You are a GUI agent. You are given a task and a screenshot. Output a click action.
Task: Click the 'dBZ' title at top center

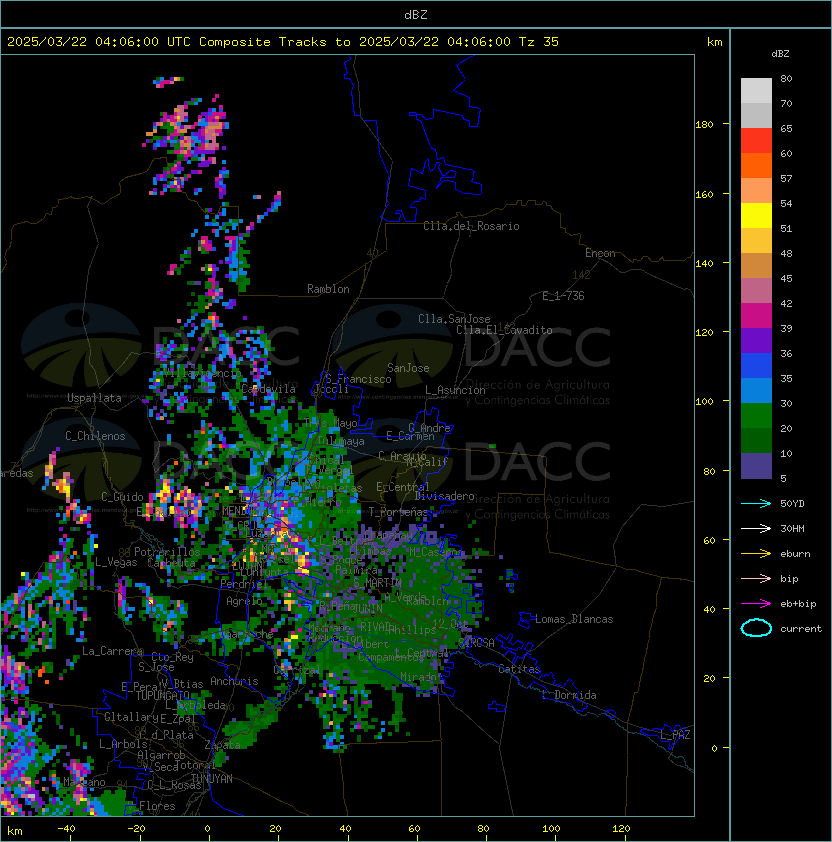[x=416, y=14]
